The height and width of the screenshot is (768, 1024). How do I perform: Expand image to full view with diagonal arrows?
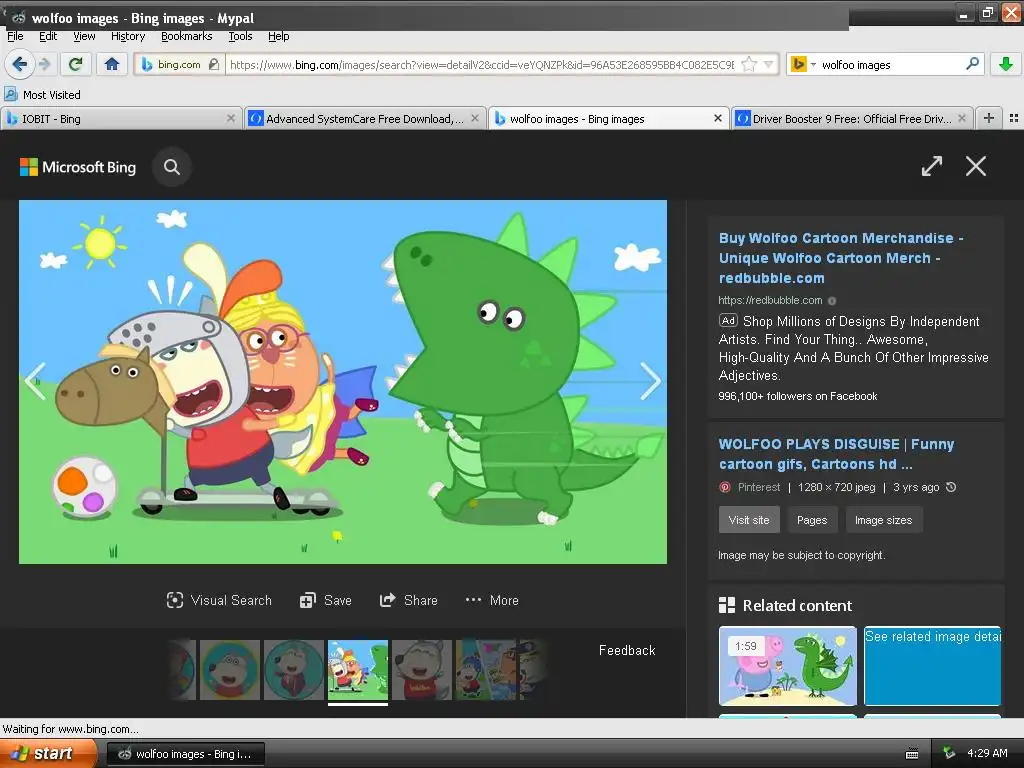pyautogui.click(x=932, y=166)
